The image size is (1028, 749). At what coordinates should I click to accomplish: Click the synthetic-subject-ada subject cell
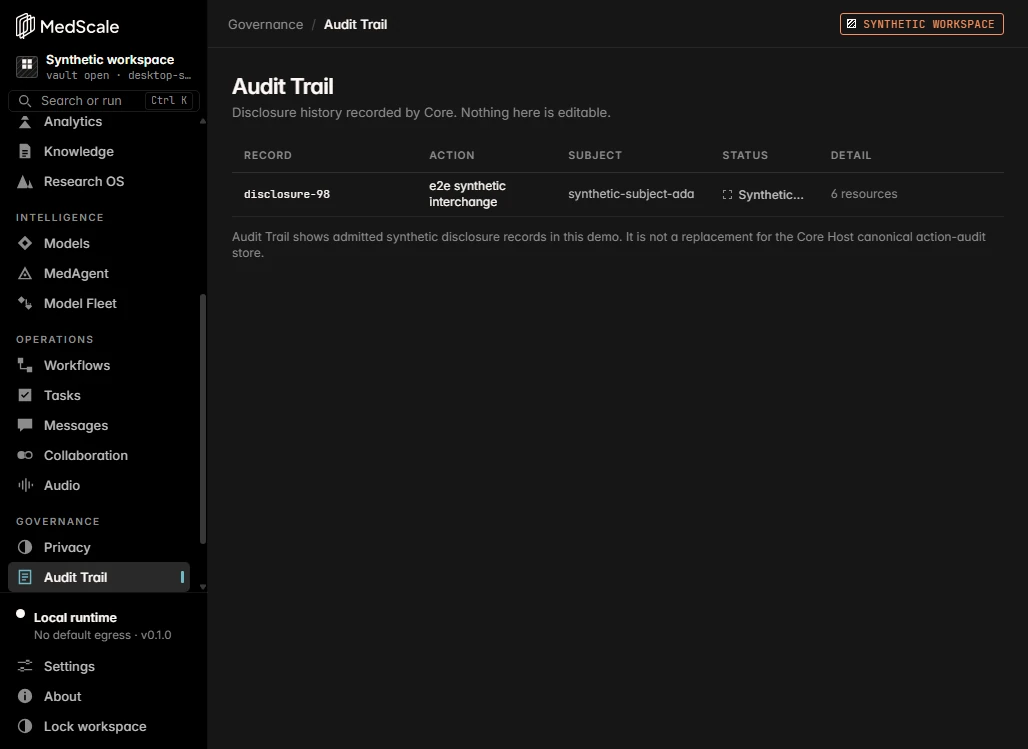click(x=631, y=194)
